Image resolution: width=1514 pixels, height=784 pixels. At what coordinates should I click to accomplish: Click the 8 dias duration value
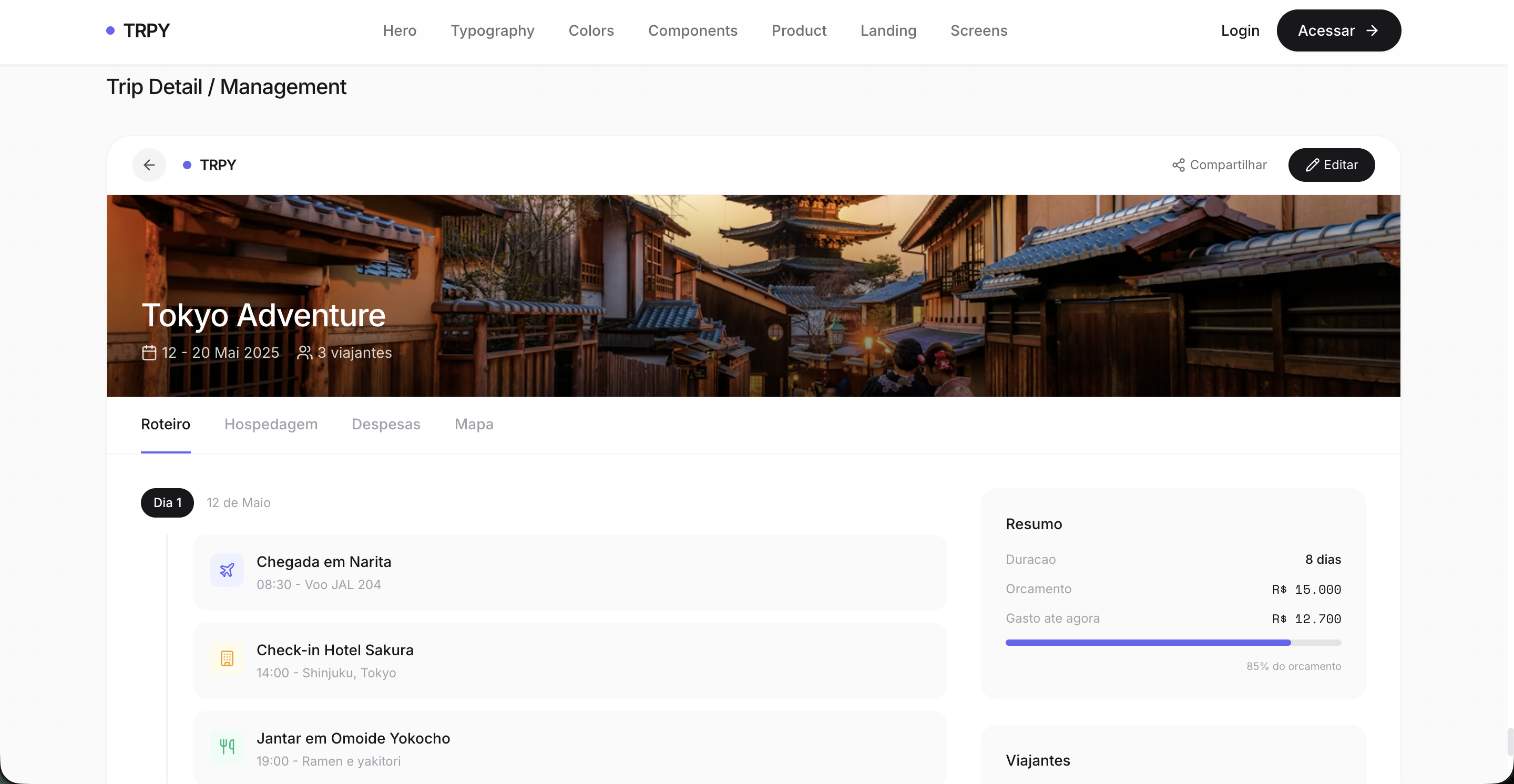pyautogui.click(x=1323, y=559)
